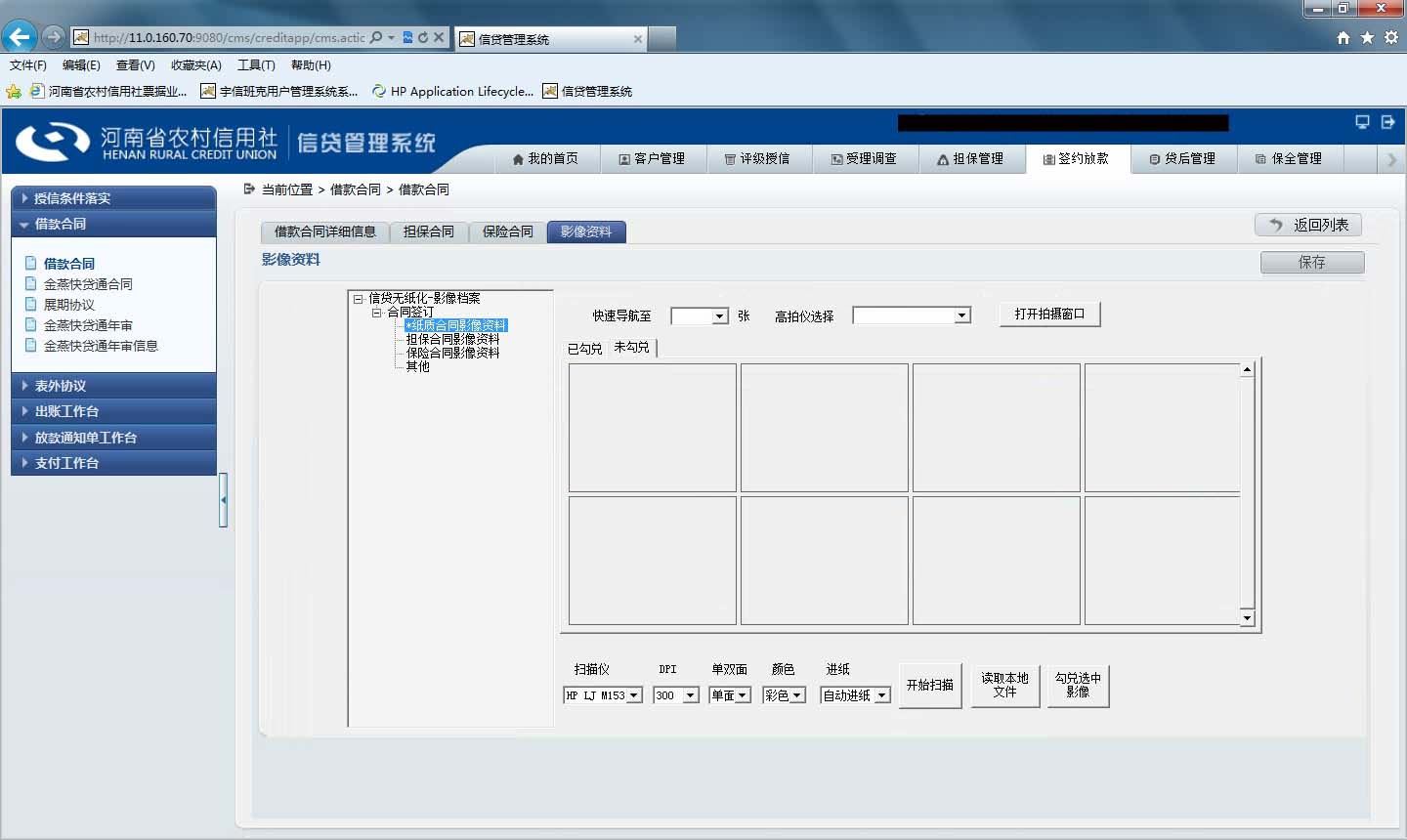
Task: Open 金燕快贷通年审 in the sidebar
Action: [88, 325]
